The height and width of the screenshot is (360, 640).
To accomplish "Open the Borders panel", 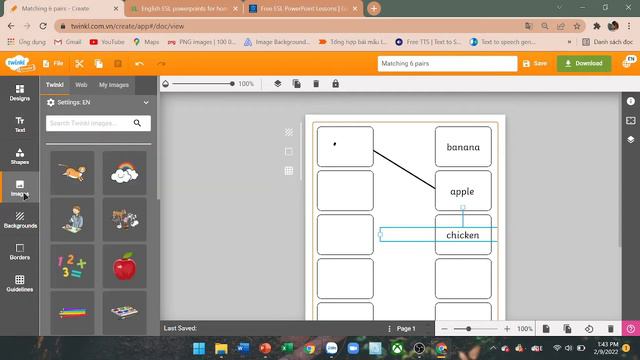I will [20, 252].
